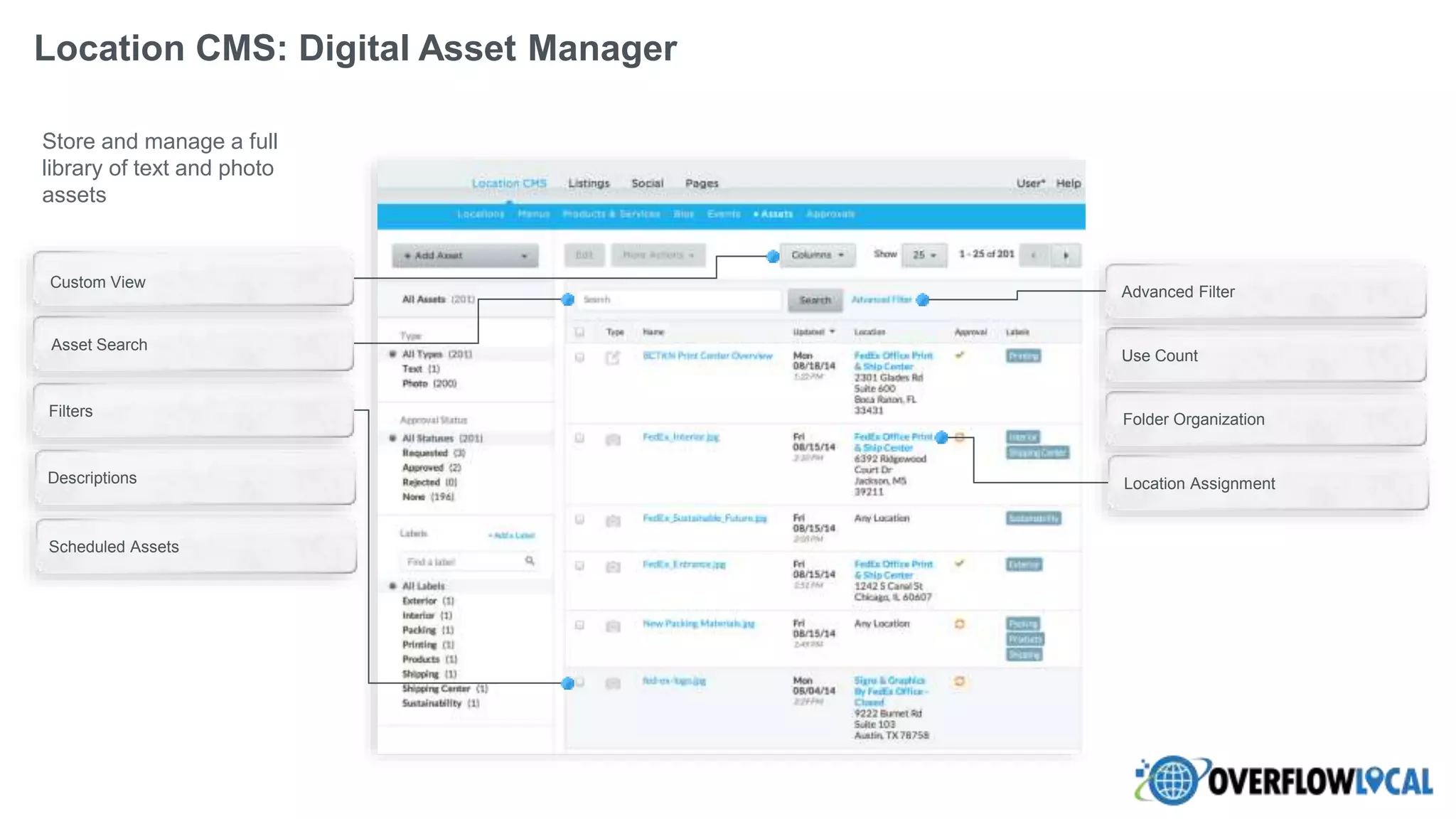Screen dimensions: 1456x819
Task: Click pending approval icon on fed-ex-logo.jpg row
Action: [960, 681]
